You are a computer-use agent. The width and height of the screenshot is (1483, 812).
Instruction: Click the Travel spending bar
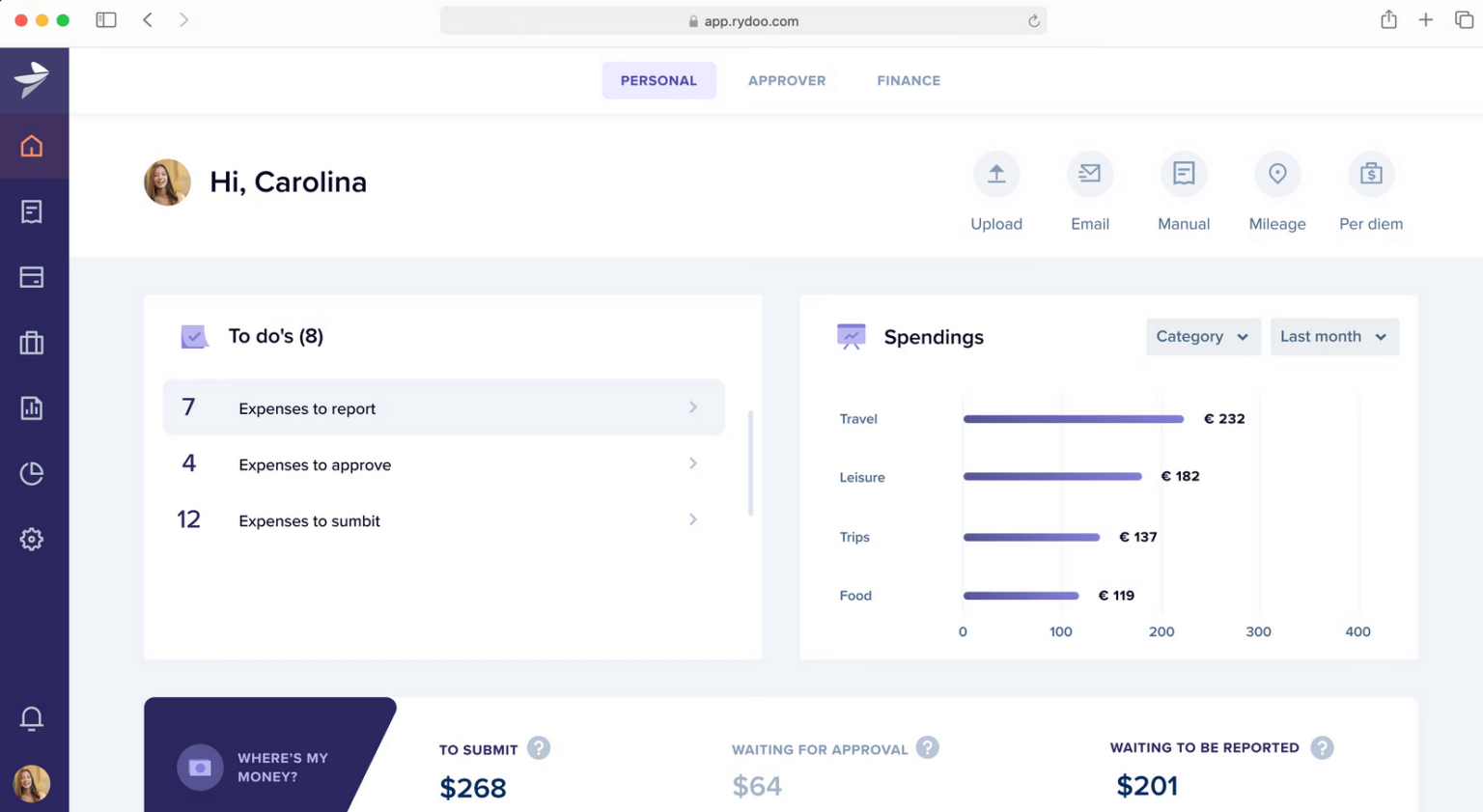1072,418
